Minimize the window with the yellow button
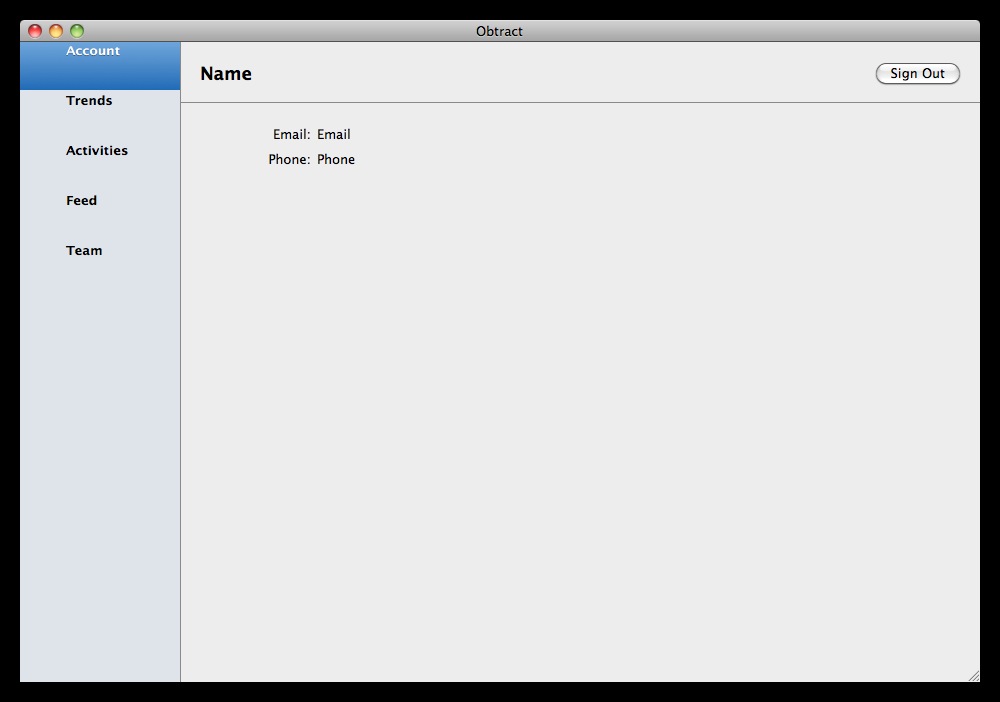This screenshot has width=1000, height=702. 56,31
